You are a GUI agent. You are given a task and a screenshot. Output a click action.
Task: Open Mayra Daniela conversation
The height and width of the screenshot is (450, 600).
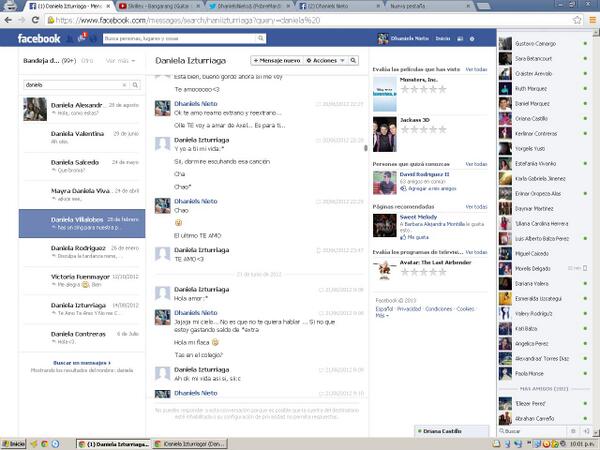tap(82, 195)
